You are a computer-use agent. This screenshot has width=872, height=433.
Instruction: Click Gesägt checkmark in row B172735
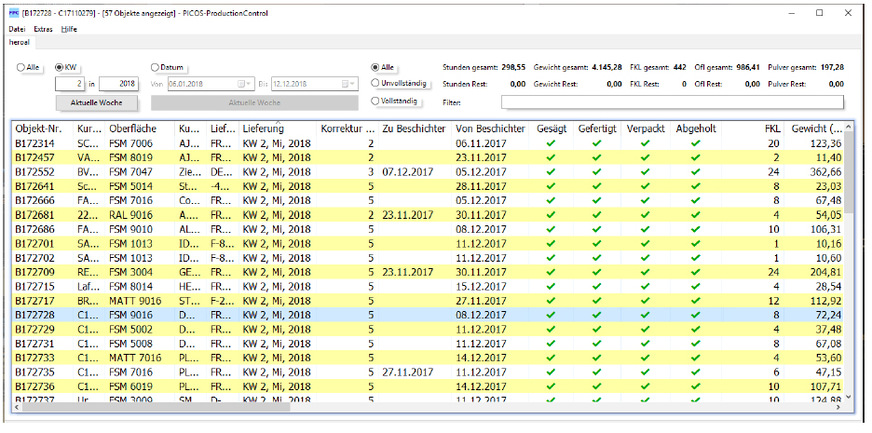[x=551, y=372]
